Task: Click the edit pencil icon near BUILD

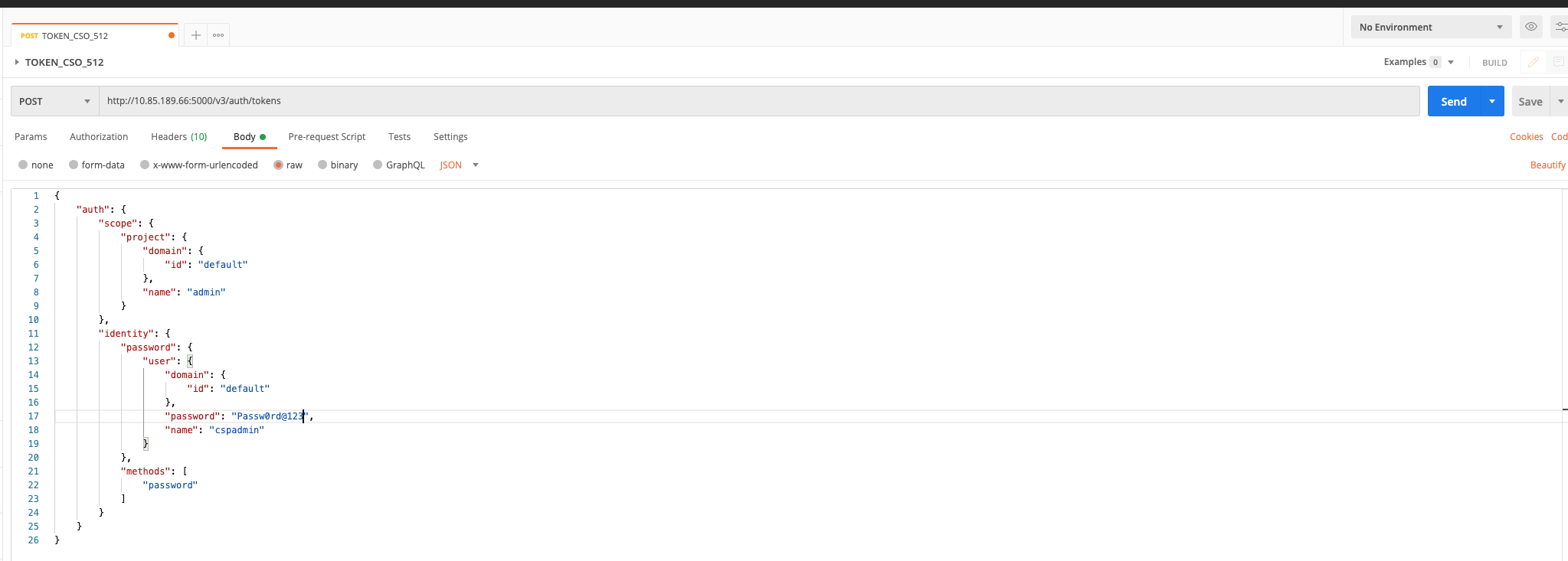Action: [1533, 61]
